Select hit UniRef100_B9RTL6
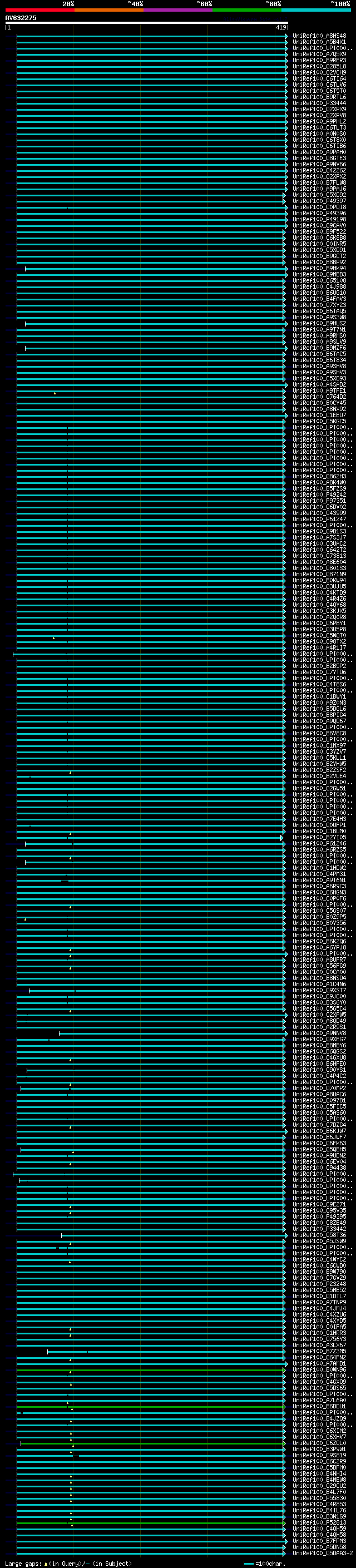 pos(319,97)
